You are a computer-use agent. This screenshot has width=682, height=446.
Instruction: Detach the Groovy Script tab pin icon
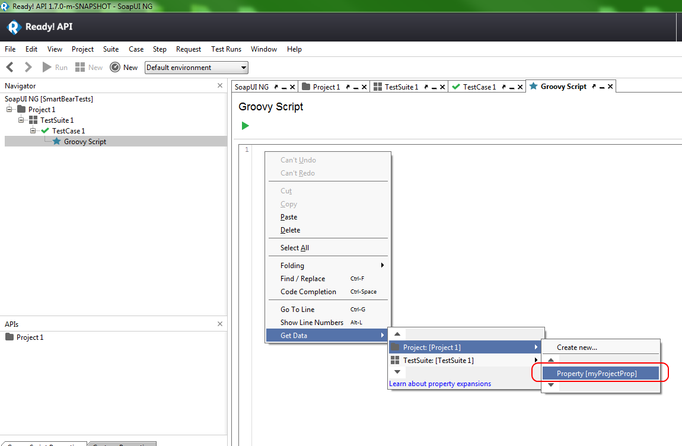point(594,87)
